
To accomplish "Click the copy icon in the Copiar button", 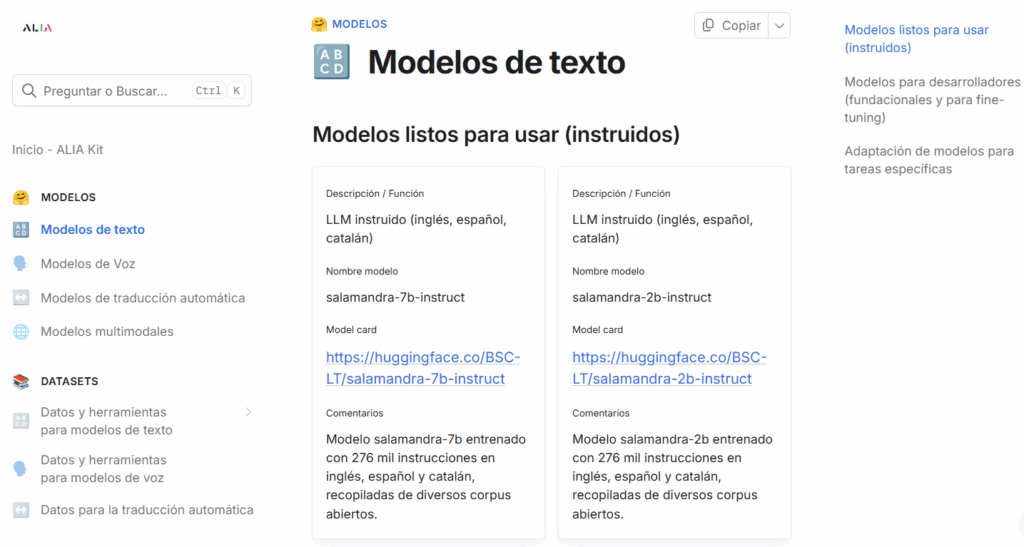I will 708,26.
